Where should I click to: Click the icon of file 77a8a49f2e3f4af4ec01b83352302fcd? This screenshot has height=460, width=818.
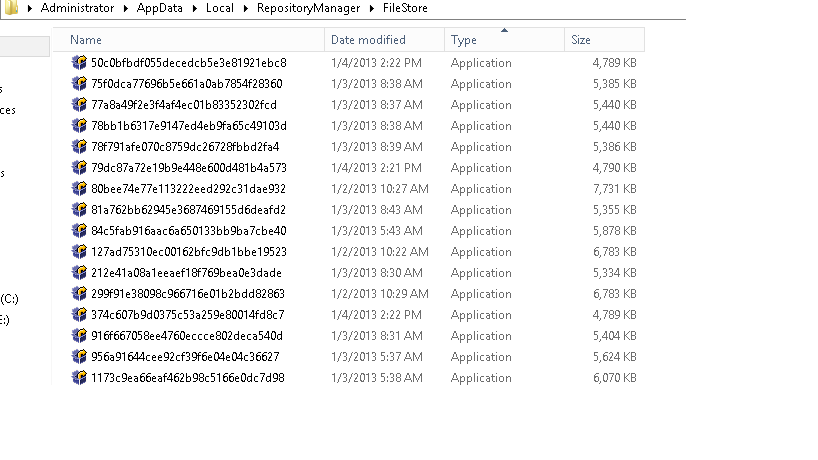pyautogui.click(x=79, y=104)
